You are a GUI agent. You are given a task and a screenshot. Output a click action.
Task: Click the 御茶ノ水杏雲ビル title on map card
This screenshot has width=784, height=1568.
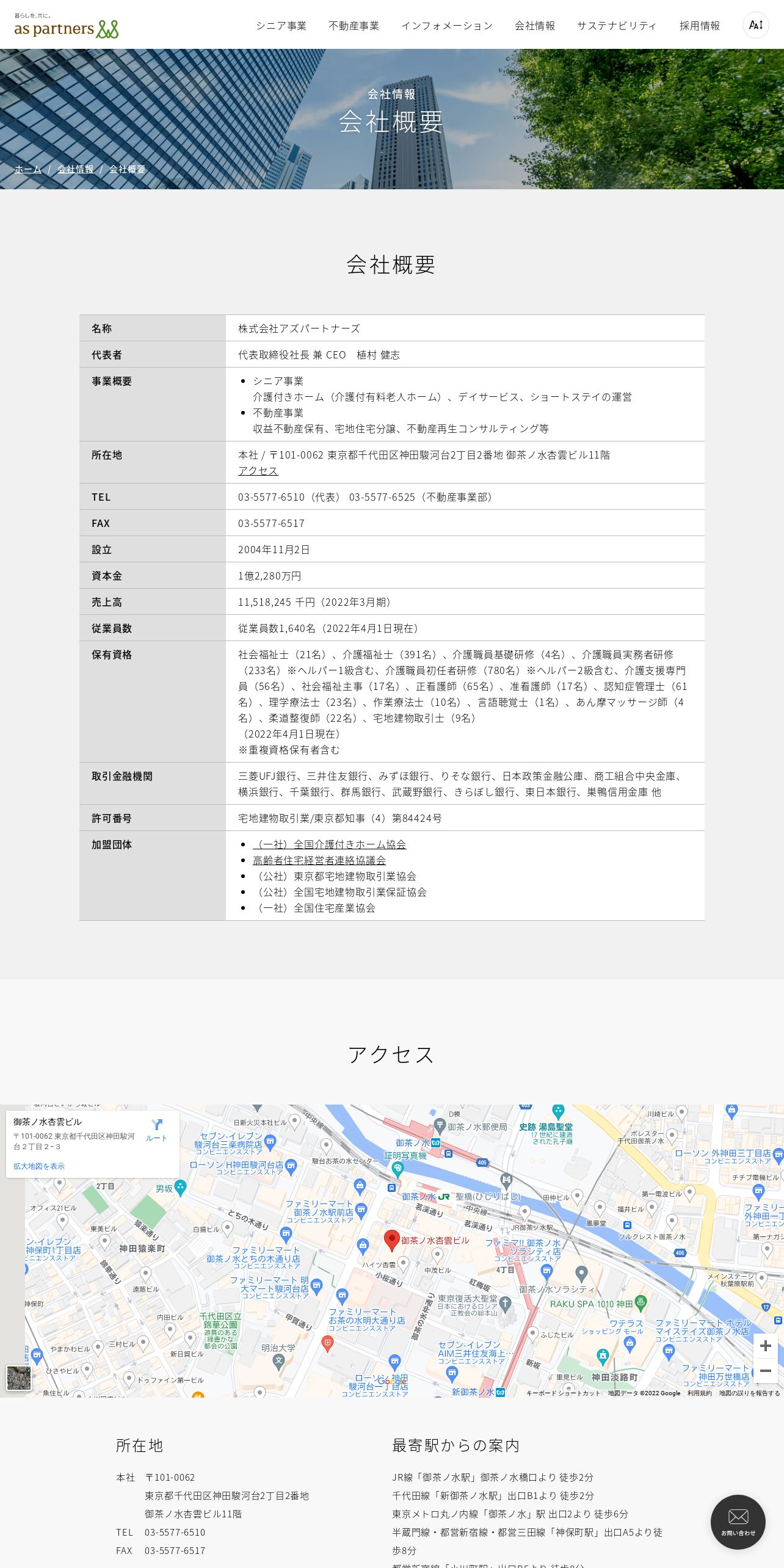click(48, 1122)
